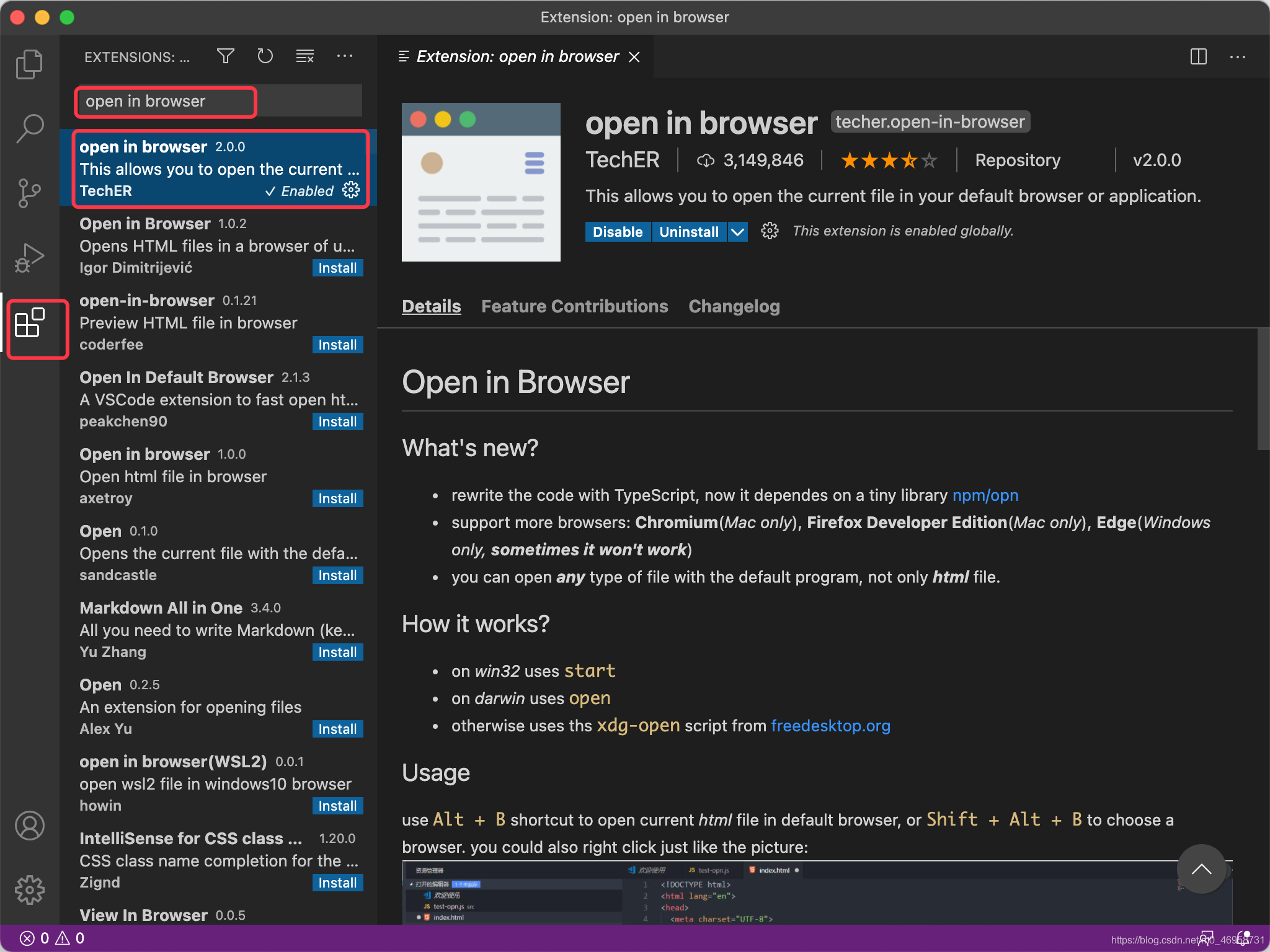The height and width of the screenshot is (952, 1270).
Task: Refresh the extensions list
Action: pyautogui.click(x=265, y=56)
